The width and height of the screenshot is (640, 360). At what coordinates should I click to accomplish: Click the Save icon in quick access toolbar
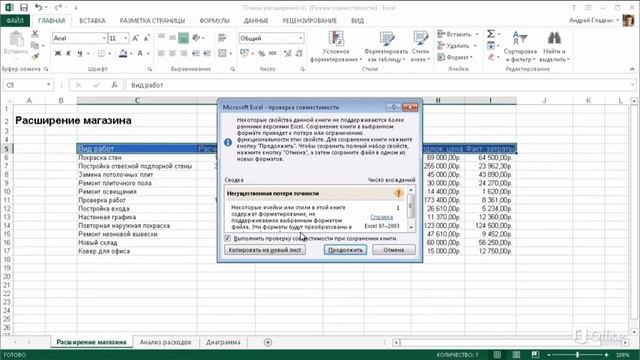(24, 7)
